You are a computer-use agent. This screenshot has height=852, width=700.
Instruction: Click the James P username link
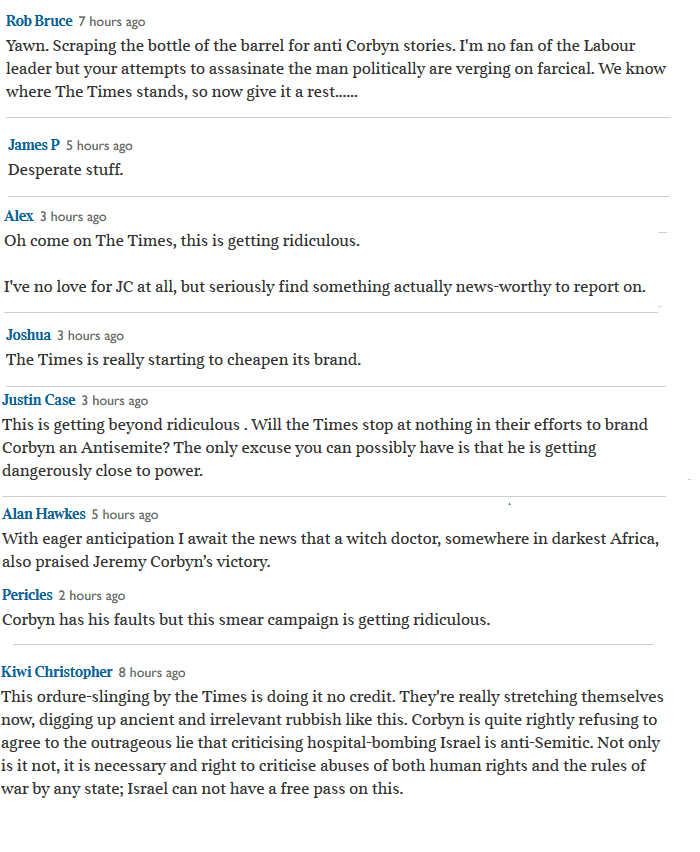point(34,145)
